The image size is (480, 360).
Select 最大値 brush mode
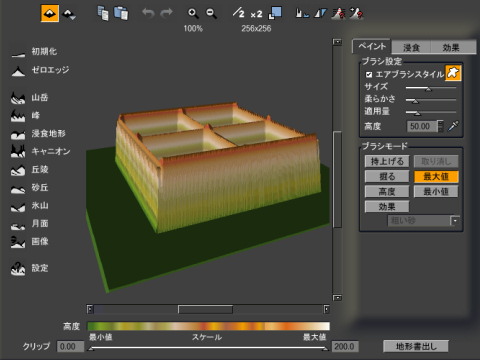click(x=436, y=176)
